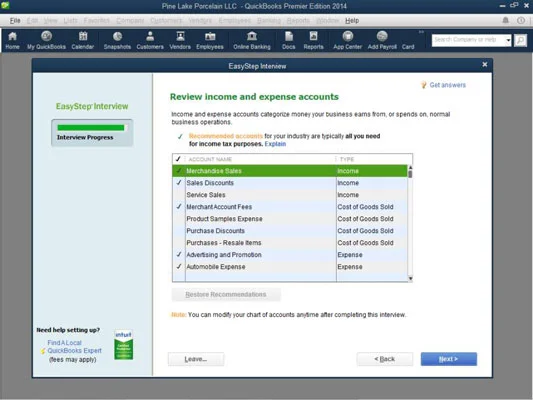Open Find A Local QuickBooks Expert link
533x400 pixels.
[74, 347]
